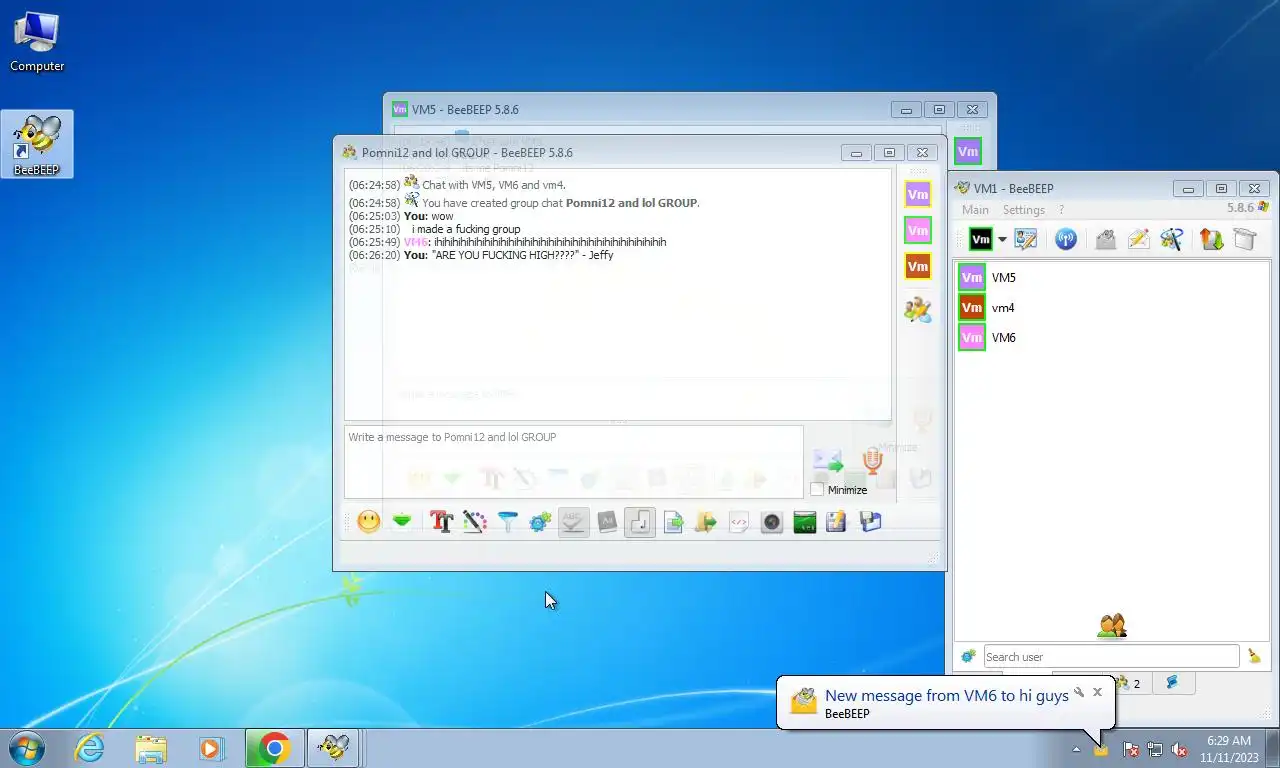
Task: Click the create group icon in VM1 toolbar
Action: point(1172,239)
